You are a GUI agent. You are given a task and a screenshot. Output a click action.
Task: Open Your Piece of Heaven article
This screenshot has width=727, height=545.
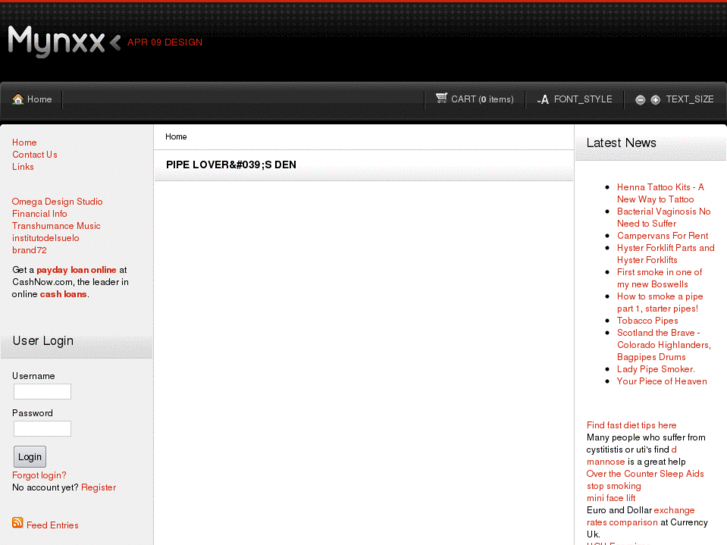point(662,381)
